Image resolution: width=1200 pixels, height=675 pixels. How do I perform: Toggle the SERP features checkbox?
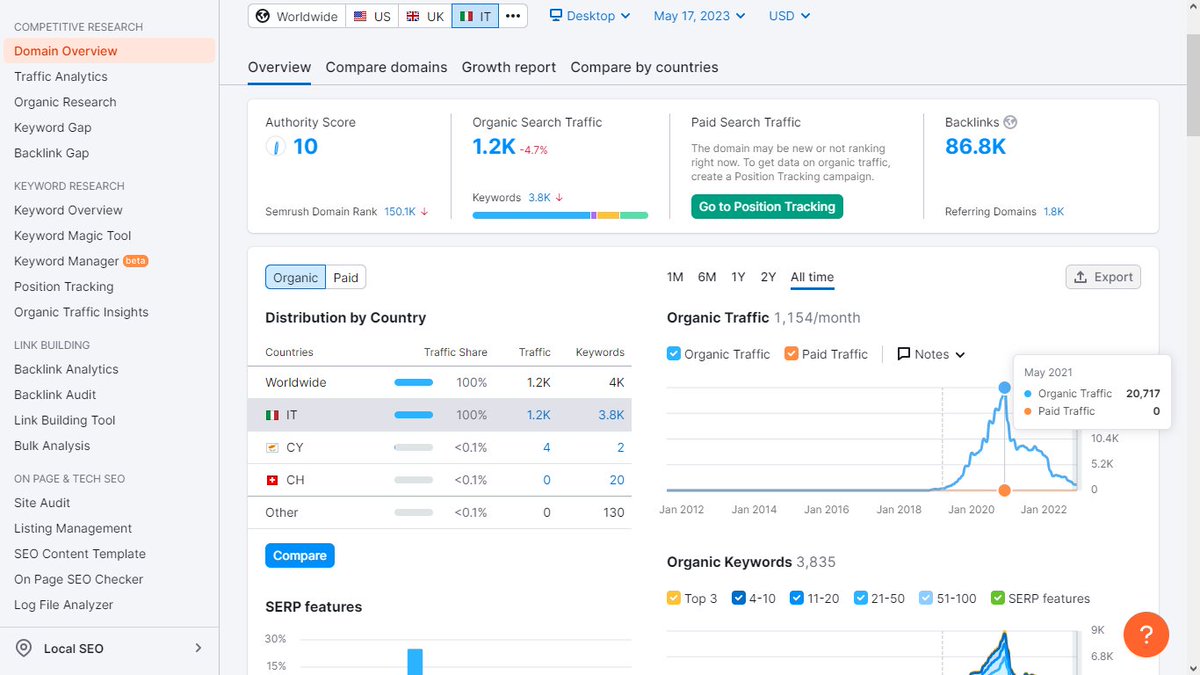(x=998, y=598)
